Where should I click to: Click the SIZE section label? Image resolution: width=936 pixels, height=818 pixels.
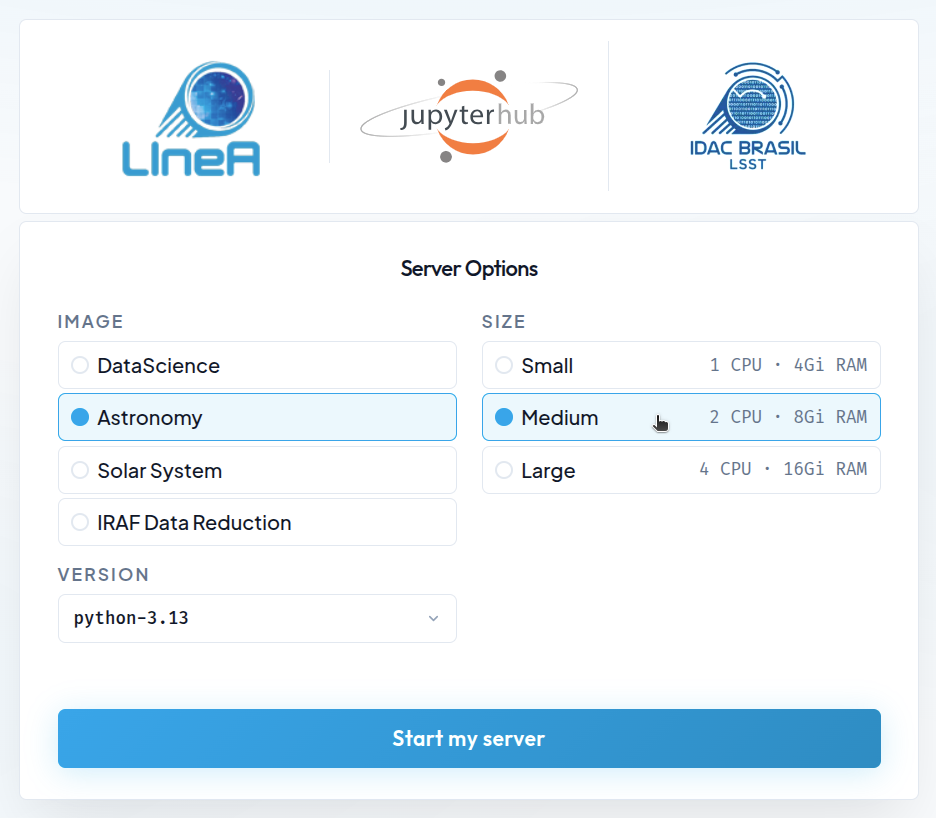coord(504,322)
